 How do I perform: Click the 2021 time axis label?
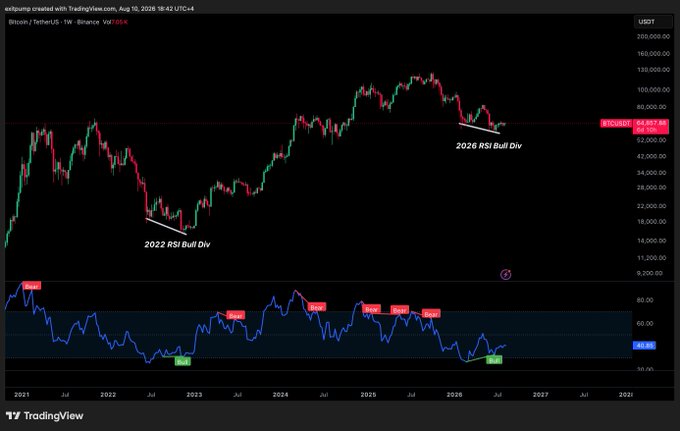(22, 395)
